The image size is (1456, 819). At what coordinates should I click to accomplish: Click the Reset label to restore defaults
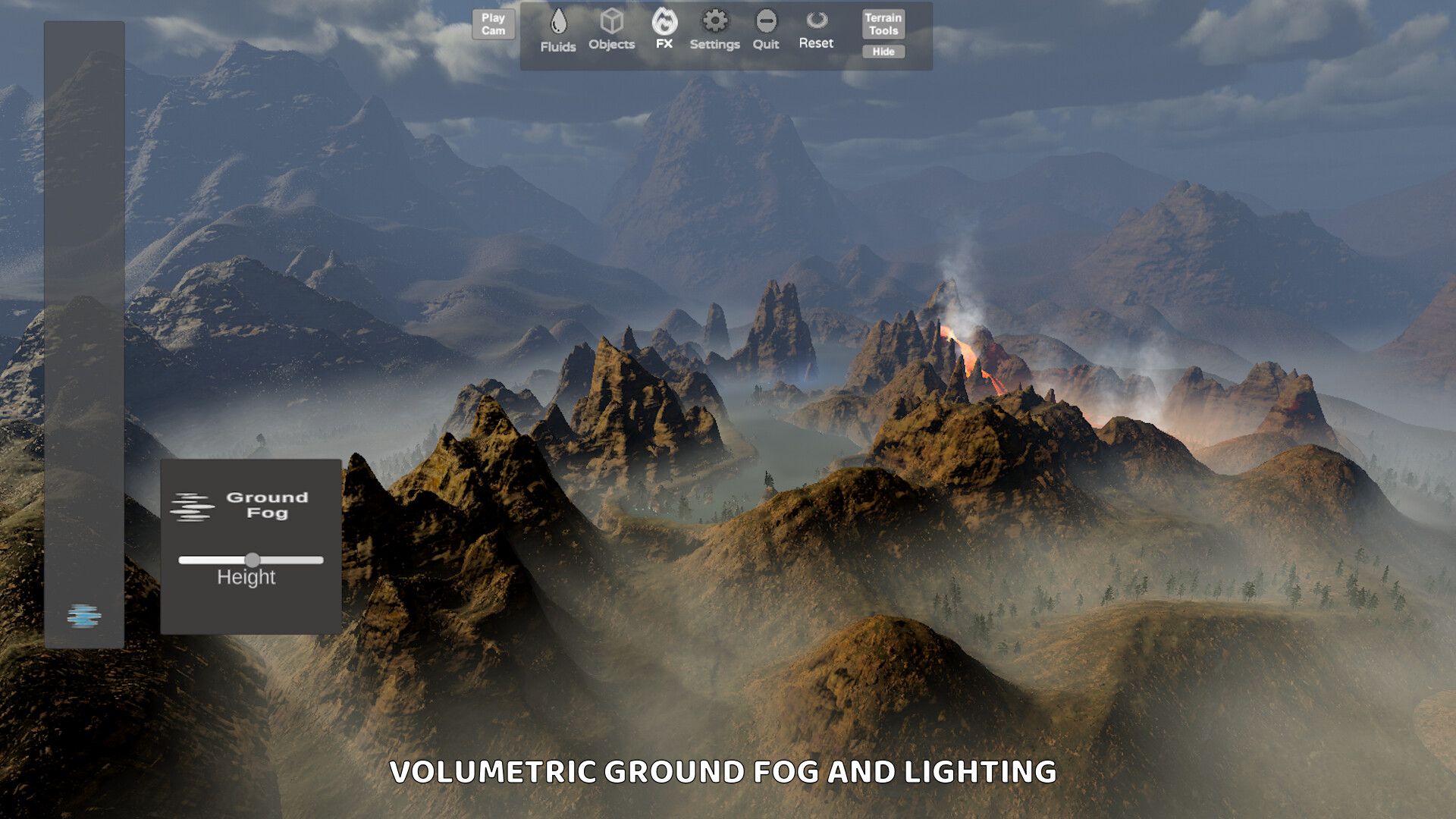click(x=815, y=44)
